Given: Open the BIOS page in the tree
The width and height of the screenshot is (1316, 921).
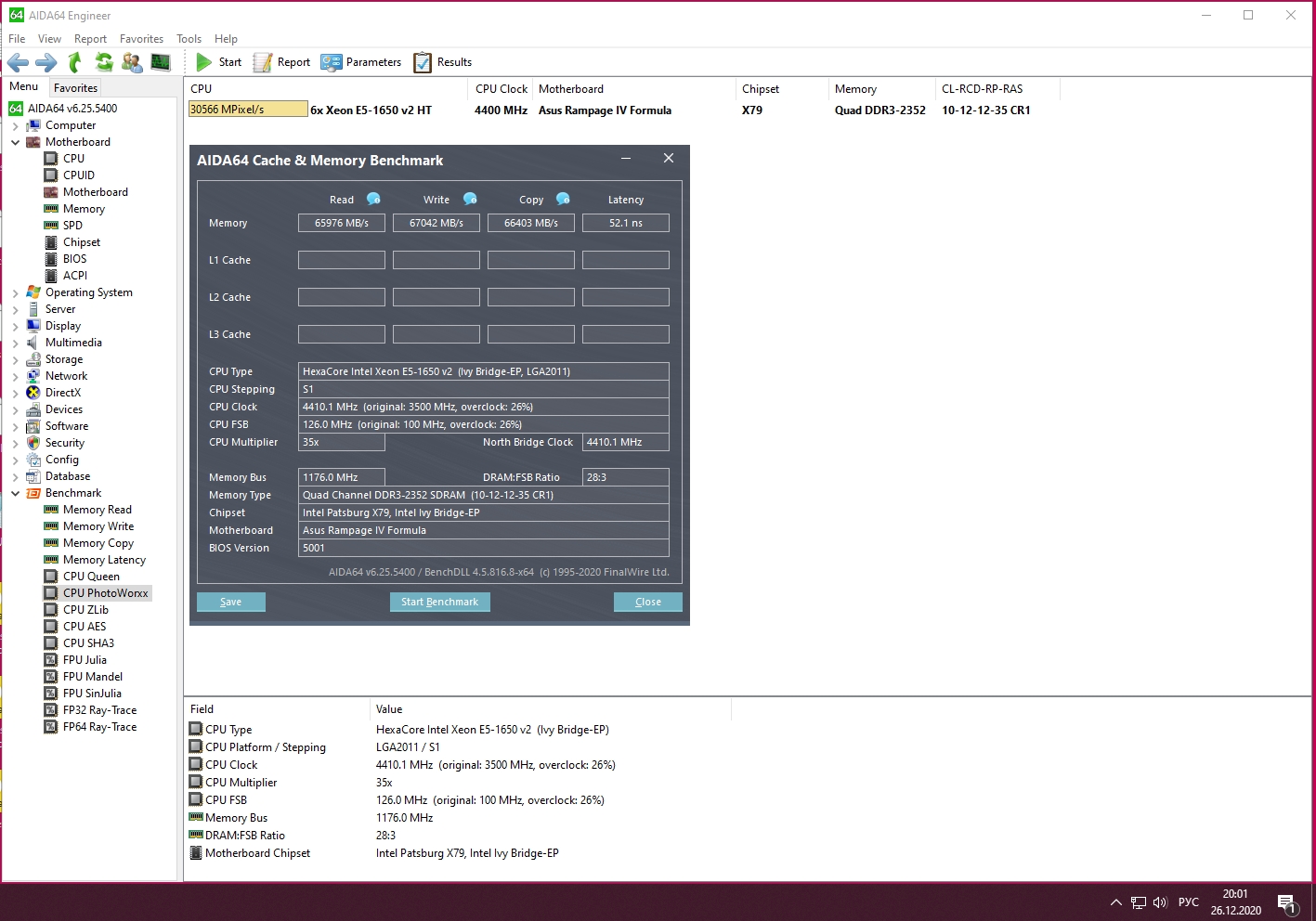Looking at the screenshot, I should tap(74, 259).
